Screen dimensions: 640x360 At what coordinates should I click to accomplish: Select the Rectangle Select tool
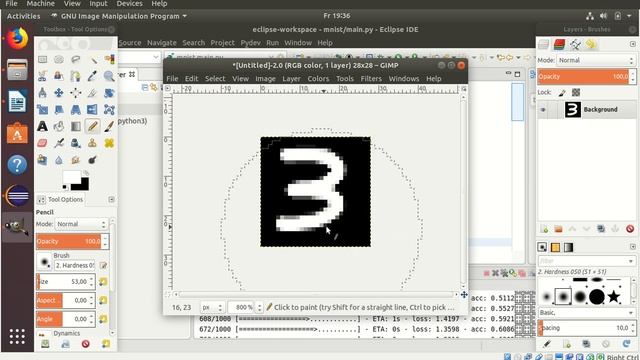pos(42,60)
